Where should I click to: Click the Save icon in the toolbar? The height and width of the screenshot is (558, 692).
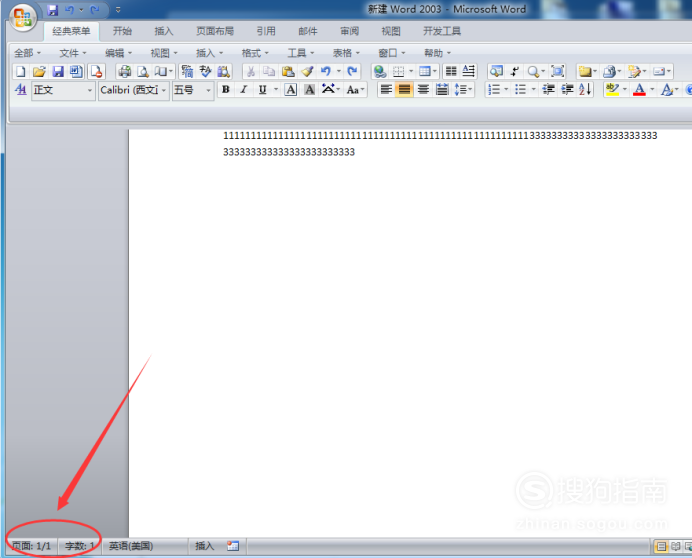(57, 71)
